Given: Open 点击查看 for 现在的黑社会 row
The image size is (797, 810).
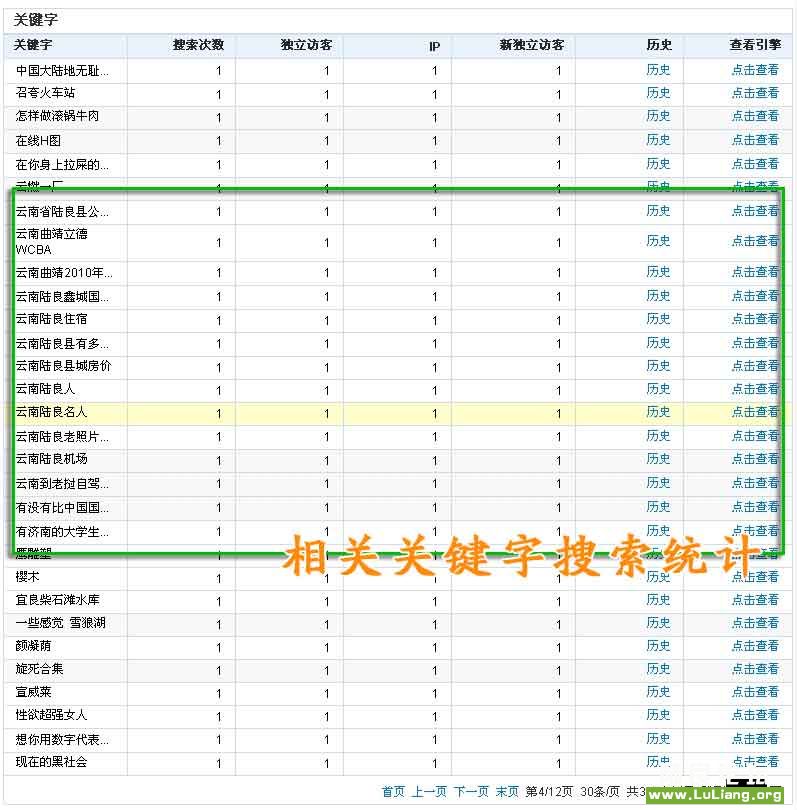Looking at the screenshot, I should click(754, 762).
